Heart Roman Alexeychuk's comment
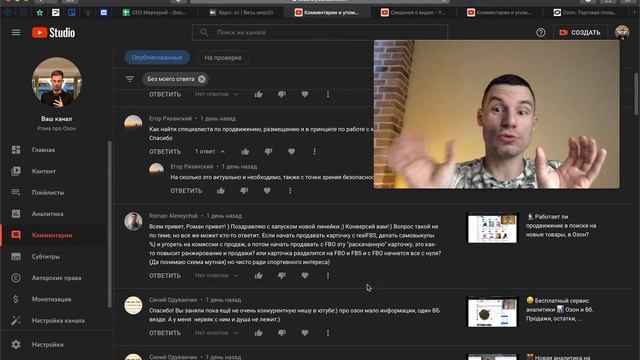Viewport: 640px width, 360px height. point(304,276)
